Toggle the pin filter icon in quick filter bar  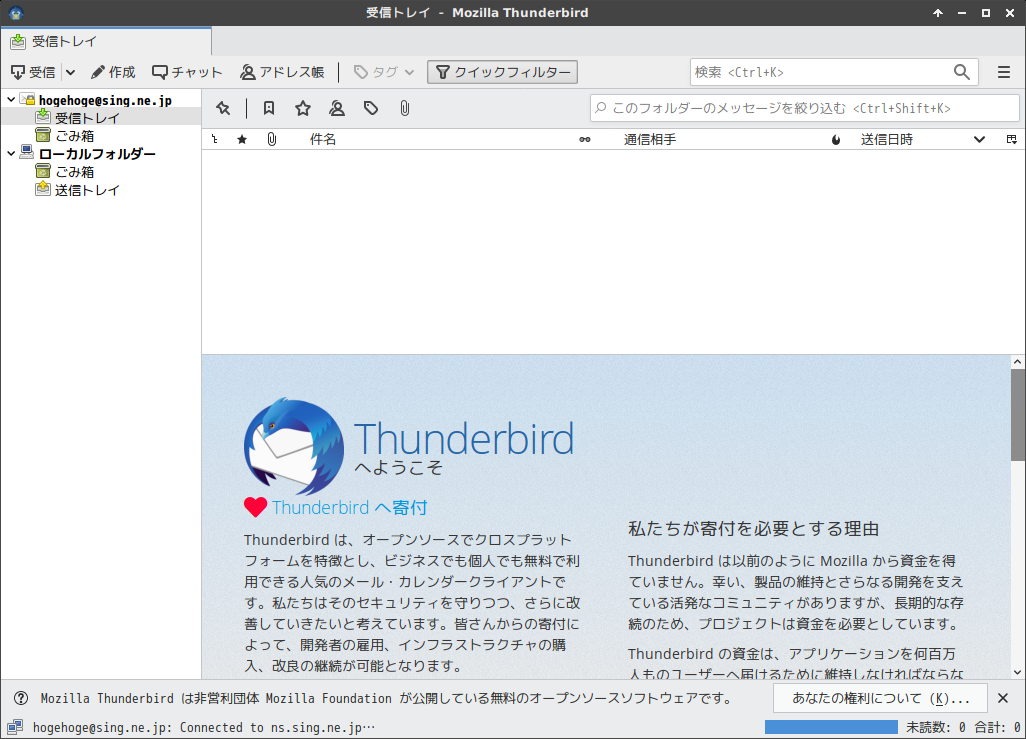point(223,108)
